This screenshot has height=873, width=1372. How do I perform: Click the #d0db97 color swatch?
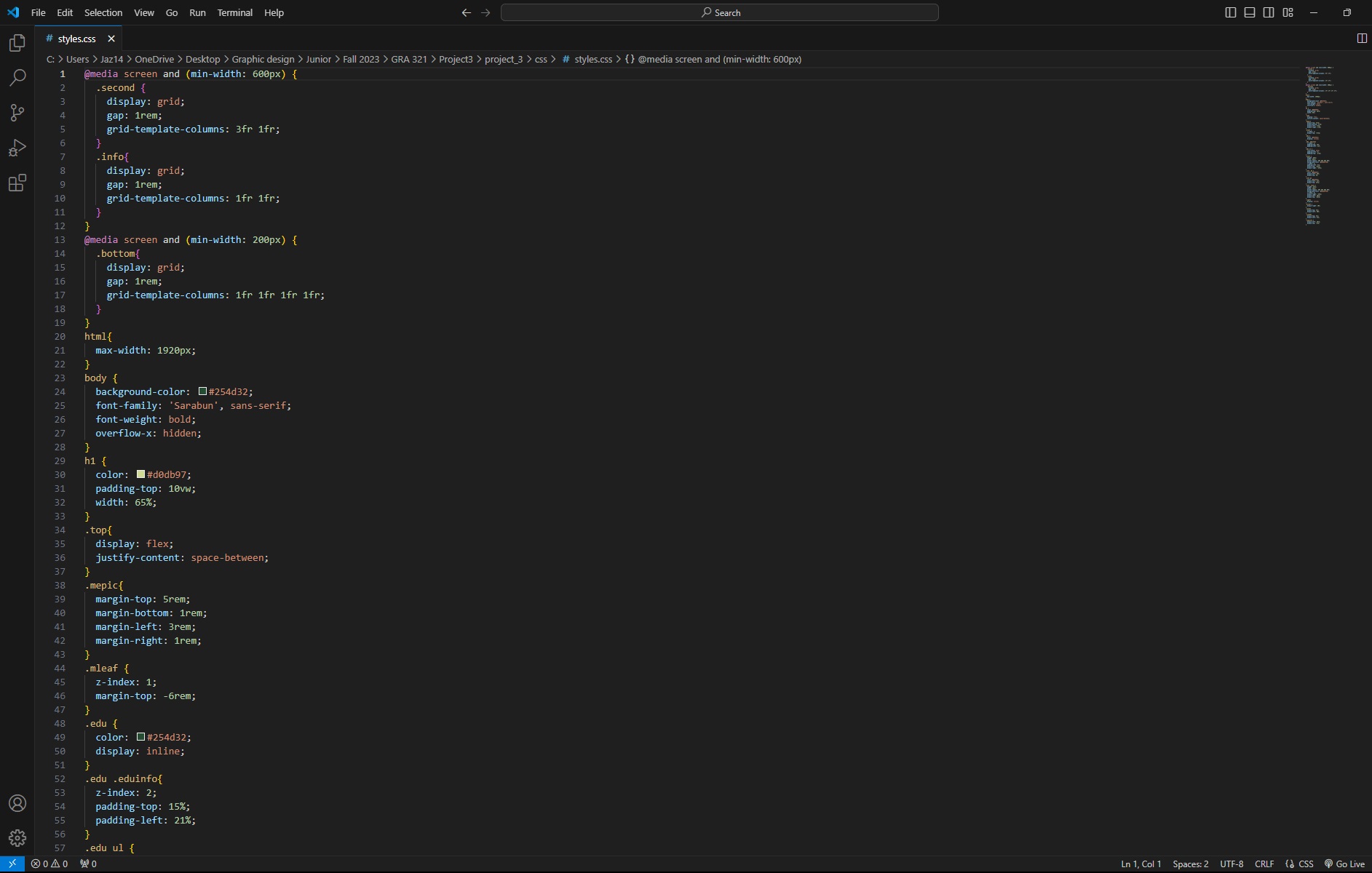pos(140,474)
